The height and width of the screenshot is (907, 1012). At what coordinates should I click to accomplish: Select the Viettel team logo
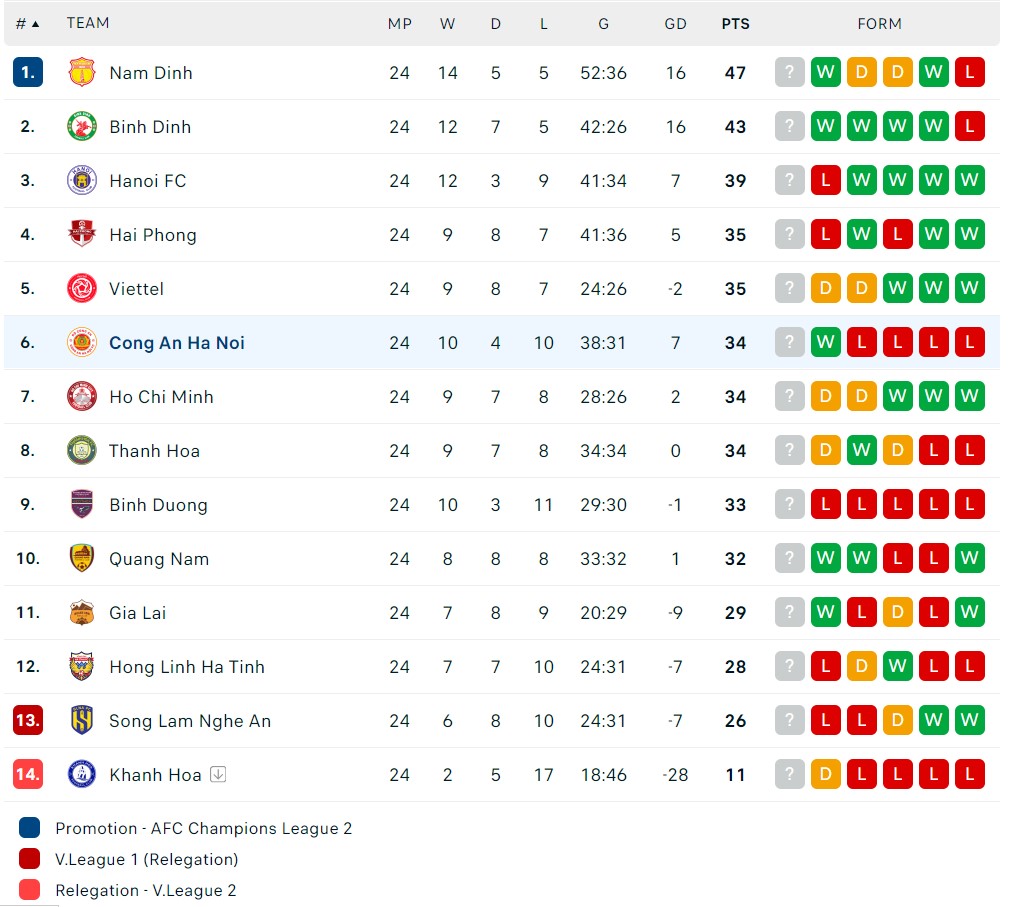click(x=82, y=289)
